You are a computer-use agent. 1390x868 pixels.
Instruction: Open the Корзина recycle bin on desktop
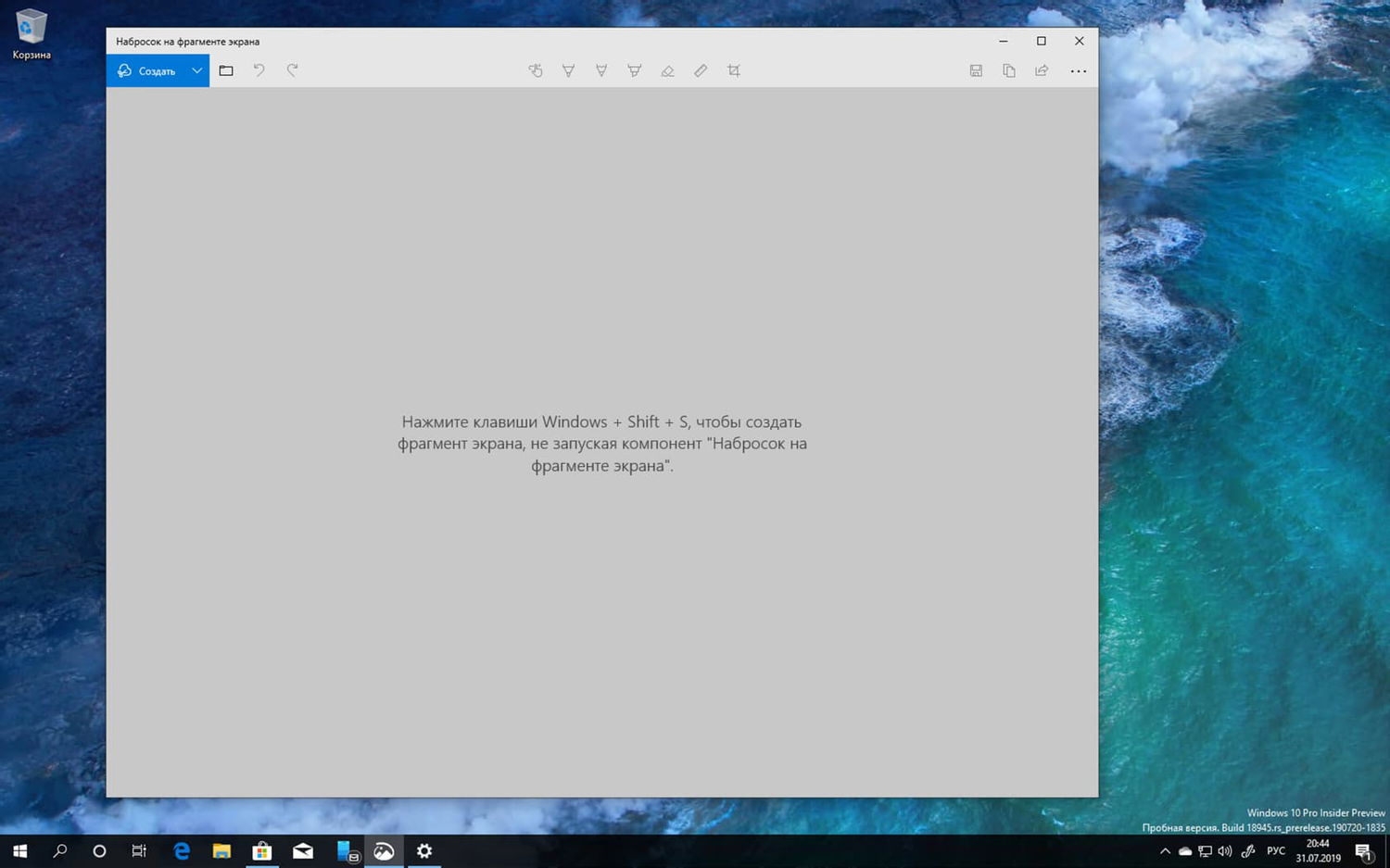click(x=32, y=34)
